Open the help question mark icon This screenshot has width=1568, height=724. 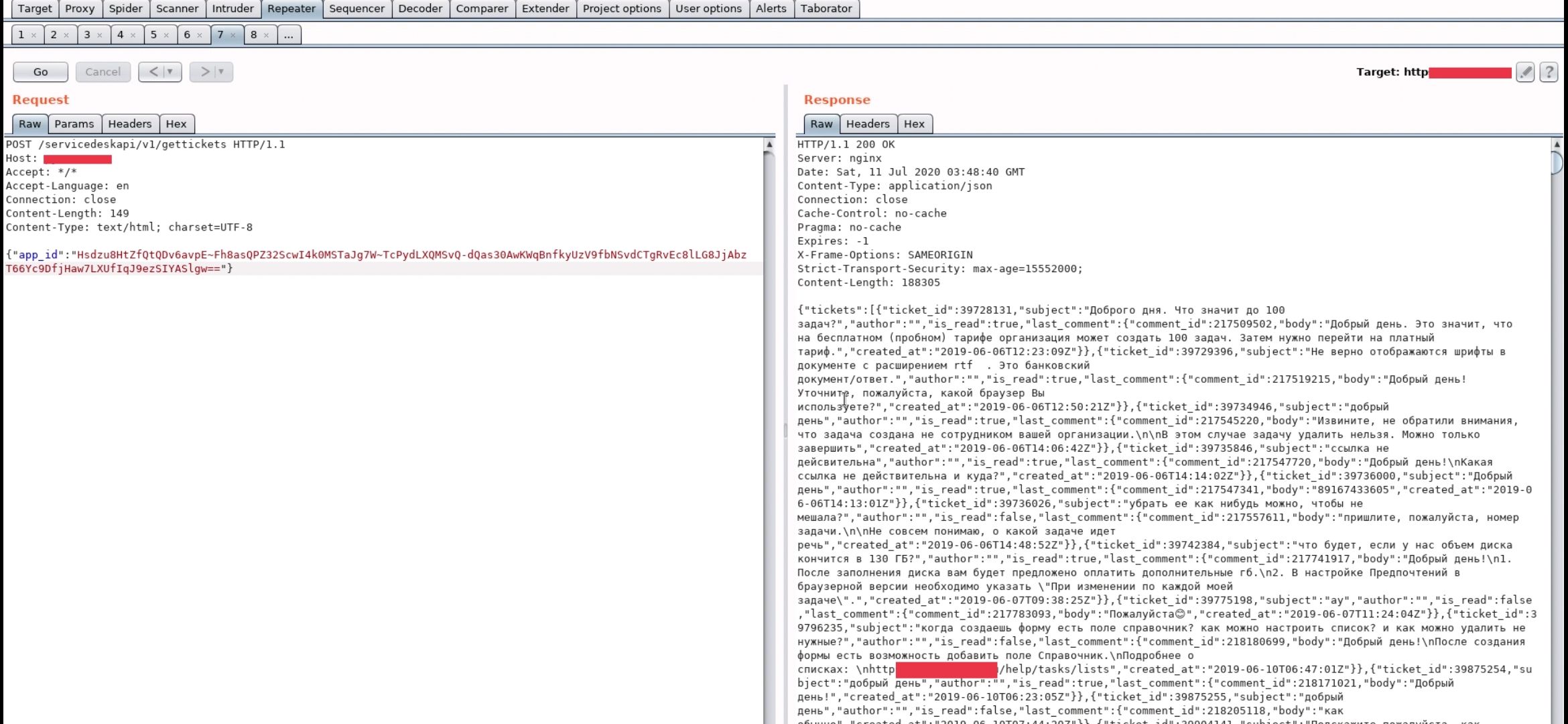coord(1549,72)
